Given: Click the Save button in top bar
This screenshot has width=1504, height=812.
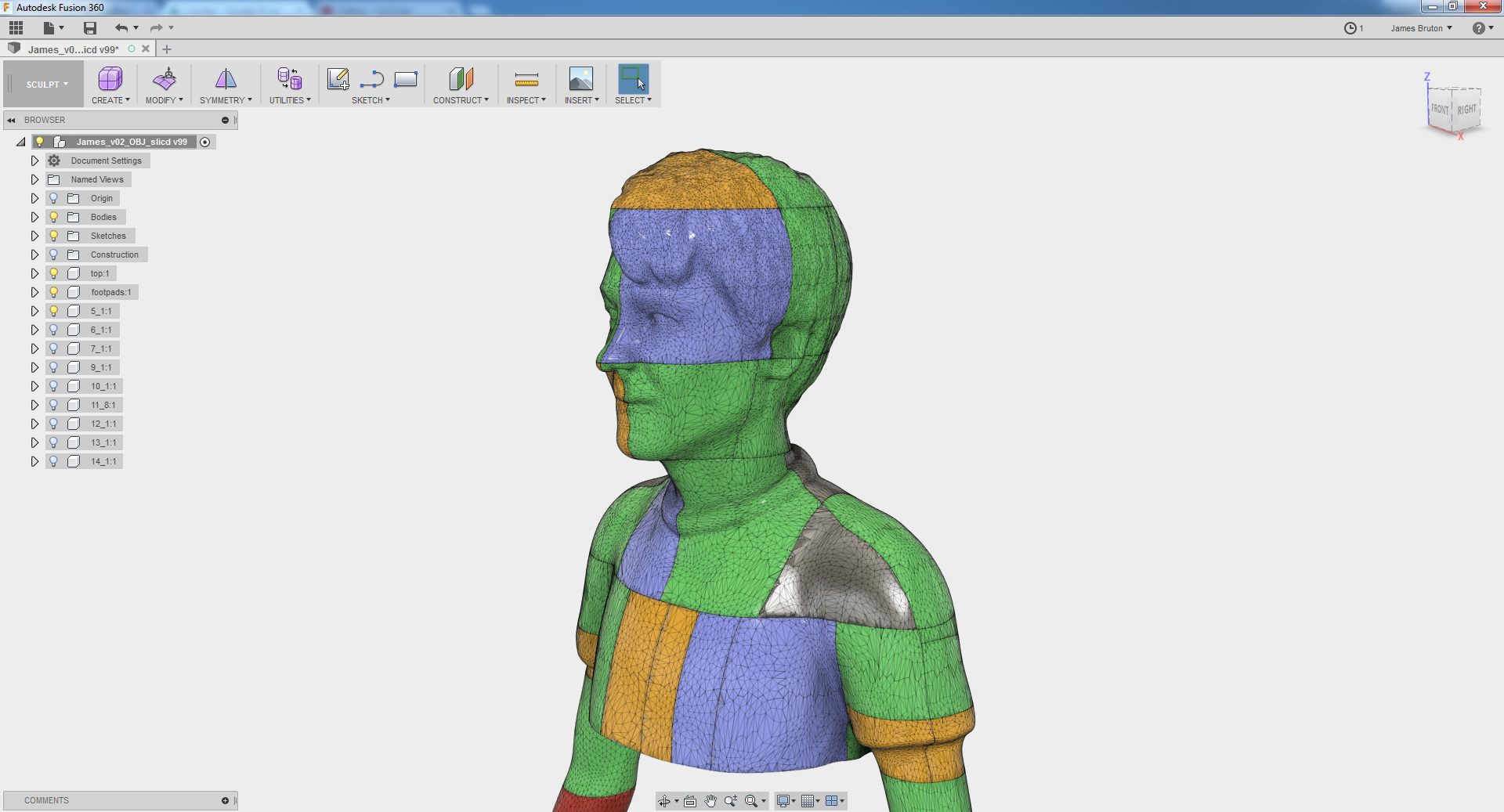Looking at the screenshot, I should coord(90,28).
